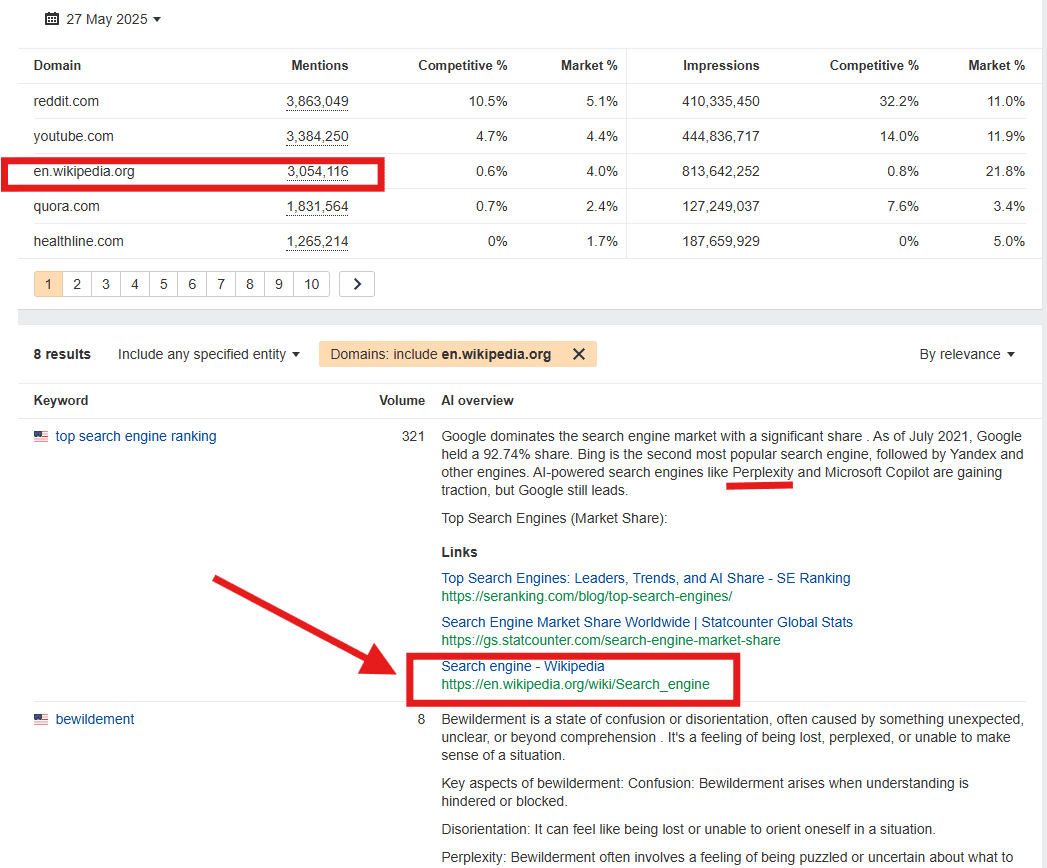
Task: Select the quora.com domain cell
Action: pyautogui.click(x=67, y=207)
